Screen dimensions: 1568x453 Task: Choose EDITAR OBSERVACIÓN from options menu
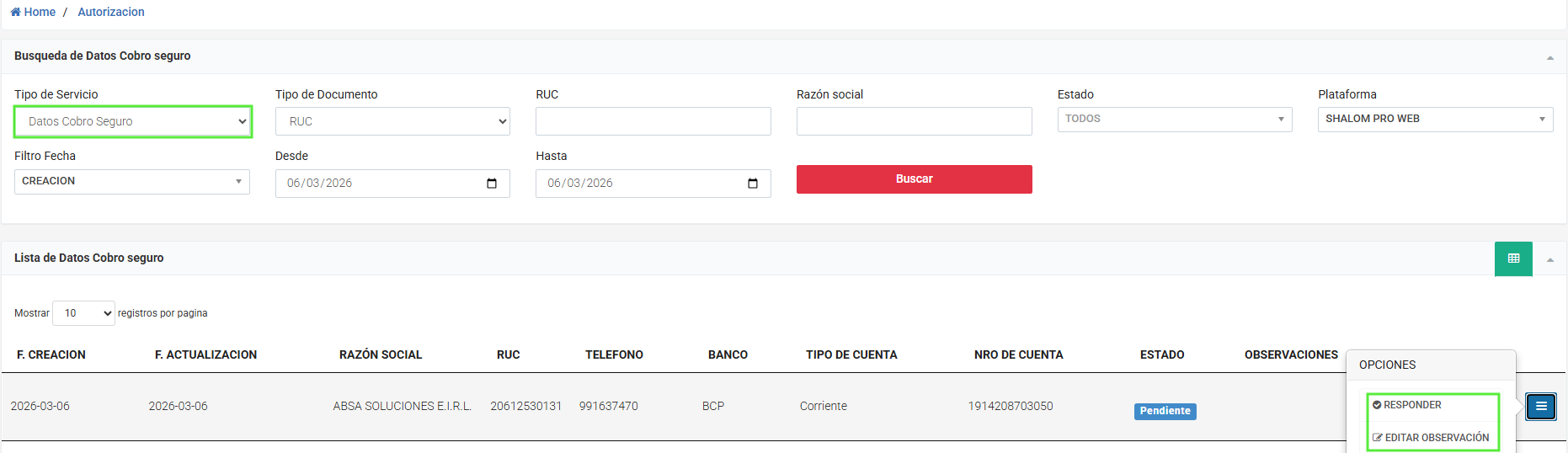(1431, 438)
